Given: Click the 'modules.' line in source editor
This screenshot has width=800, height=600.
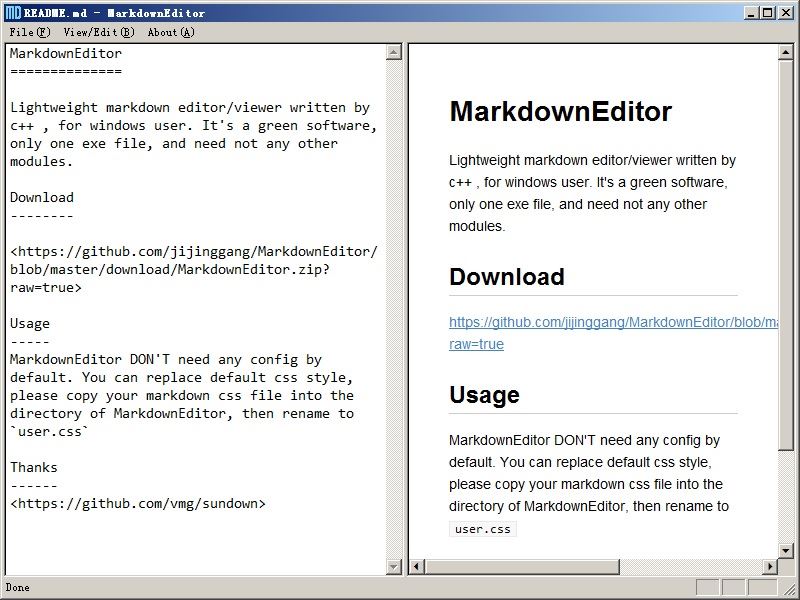Looking at the screenshot, I should [x=42, y=162].
